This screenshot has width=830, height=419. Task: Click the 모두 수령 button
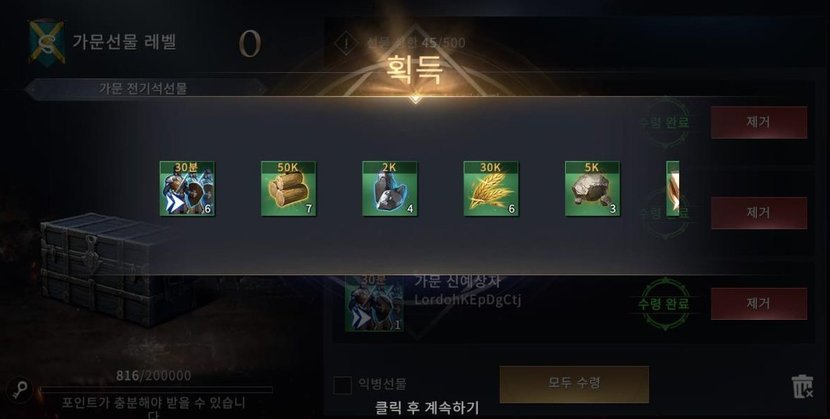click(574, 384)
